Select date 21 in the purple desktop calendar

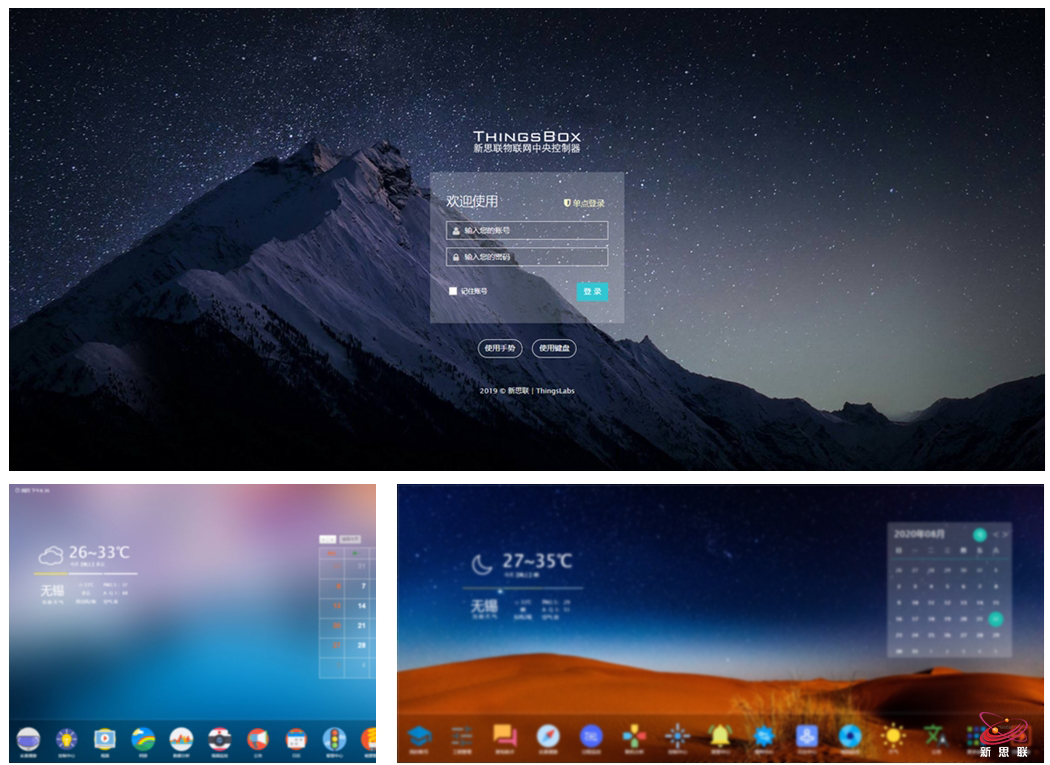(362, 626)
